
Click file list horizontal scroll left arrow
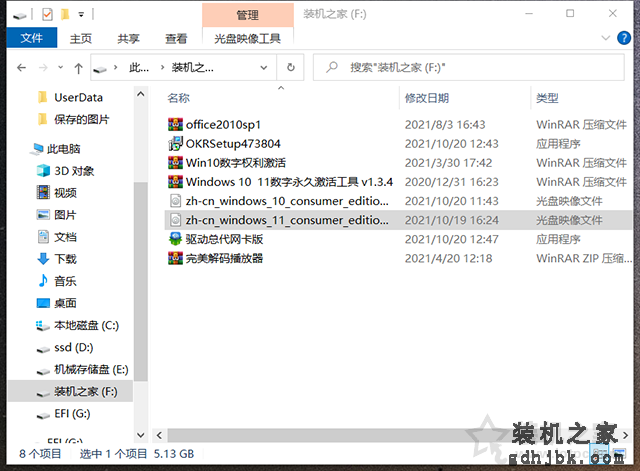(x=159, y=435)
